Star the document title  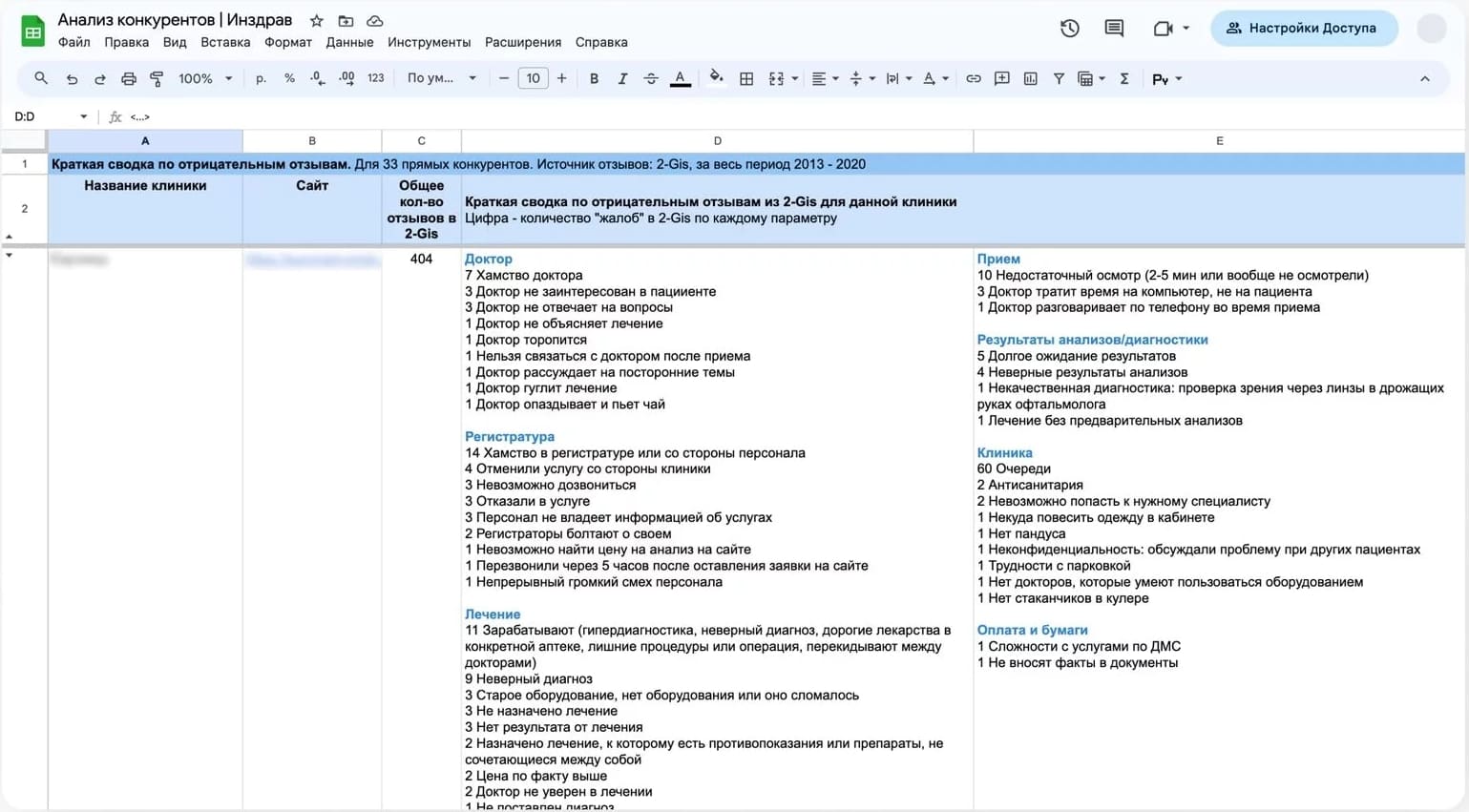pos(317,21)
